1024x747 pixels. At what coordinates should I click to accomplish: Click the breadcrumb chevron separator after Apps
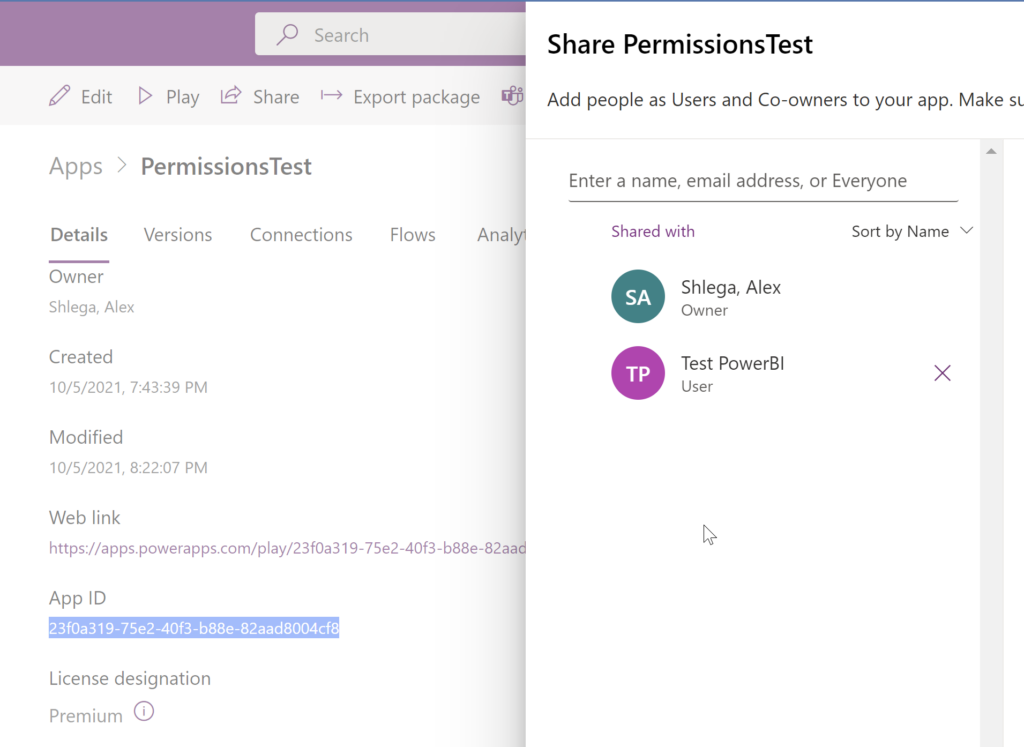click(122, 165)
